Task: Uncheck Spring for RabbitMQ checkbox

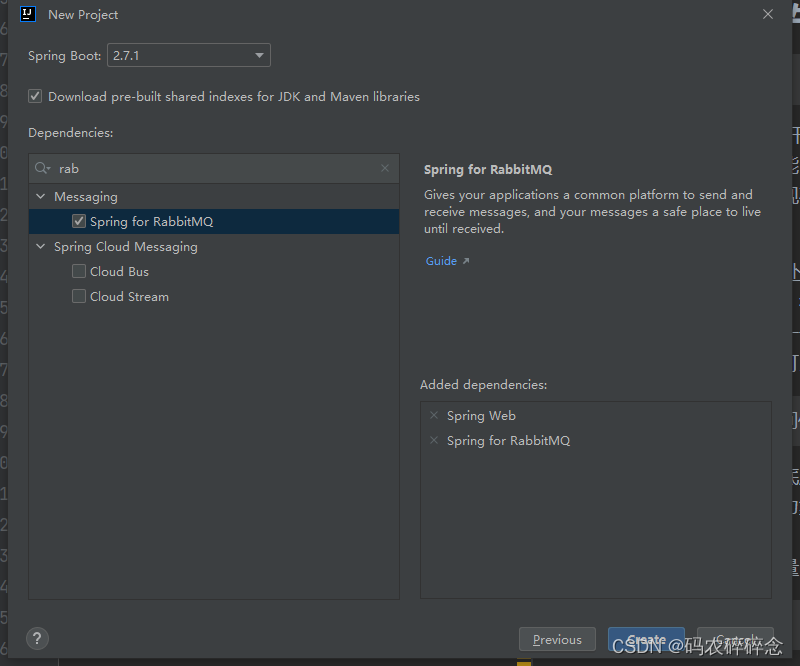Action: [79, 221]
